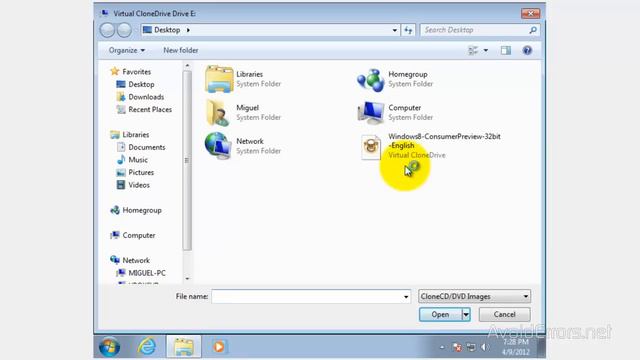
Task: Click the change view icon
Action: 473,50
